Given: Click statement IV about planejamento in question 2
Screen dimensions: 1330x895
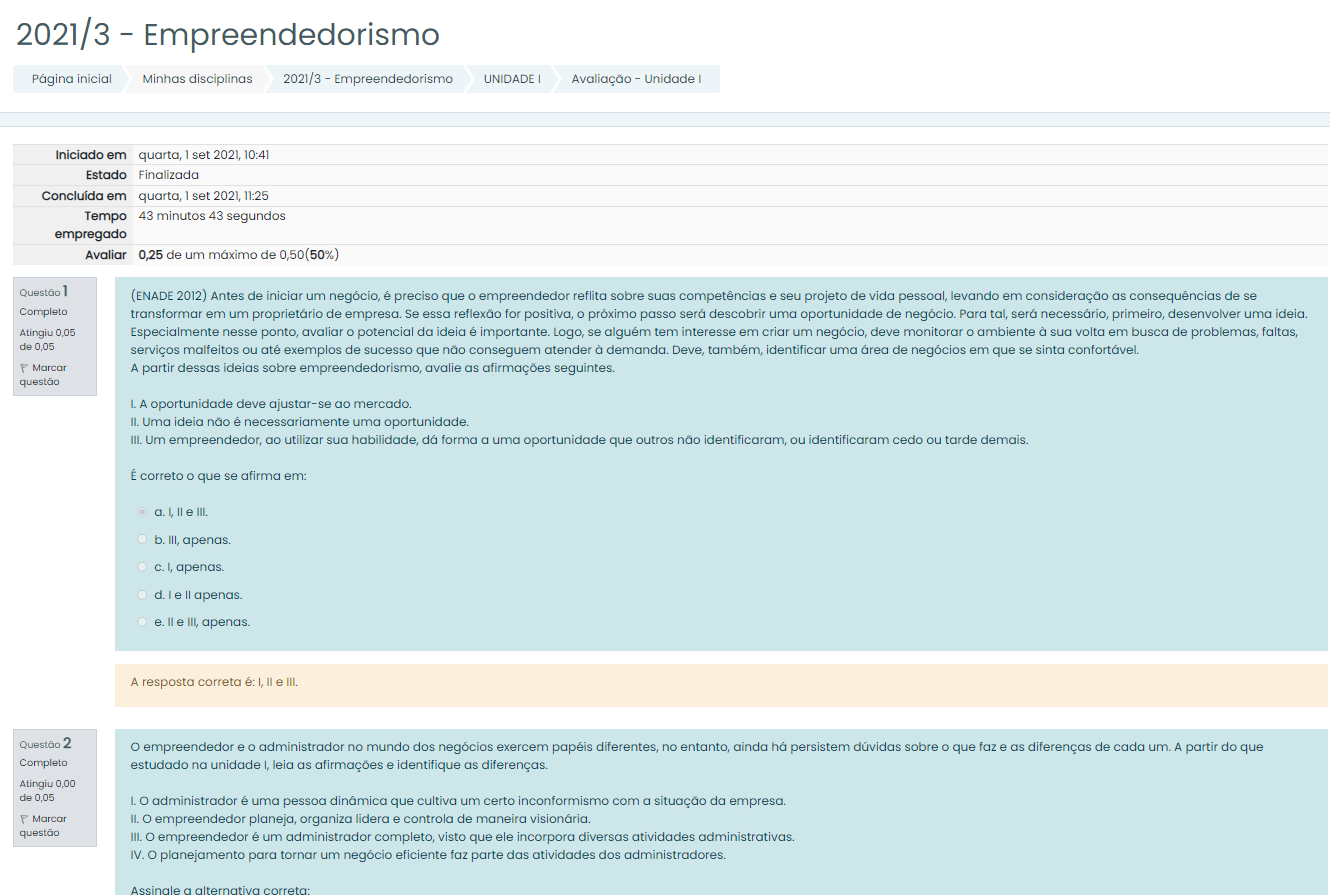Looking at the screenshot, I should [x=428, y=855].
